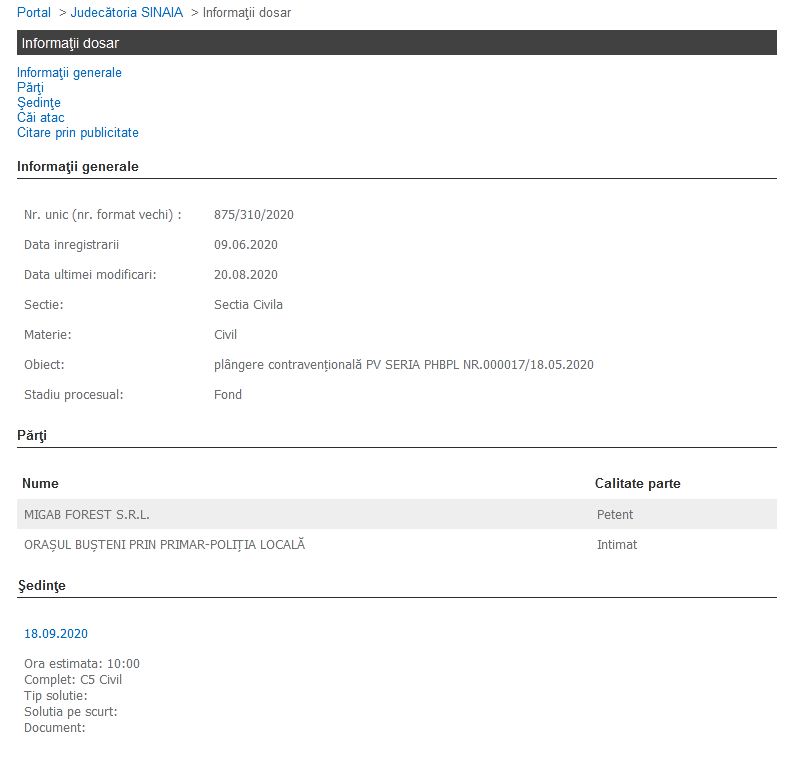The width and height of the screenshot is (805, 767).
Task: Click the dark Informaţii dosar header bar
Action: pyautogui.click(x=396, y=43)
